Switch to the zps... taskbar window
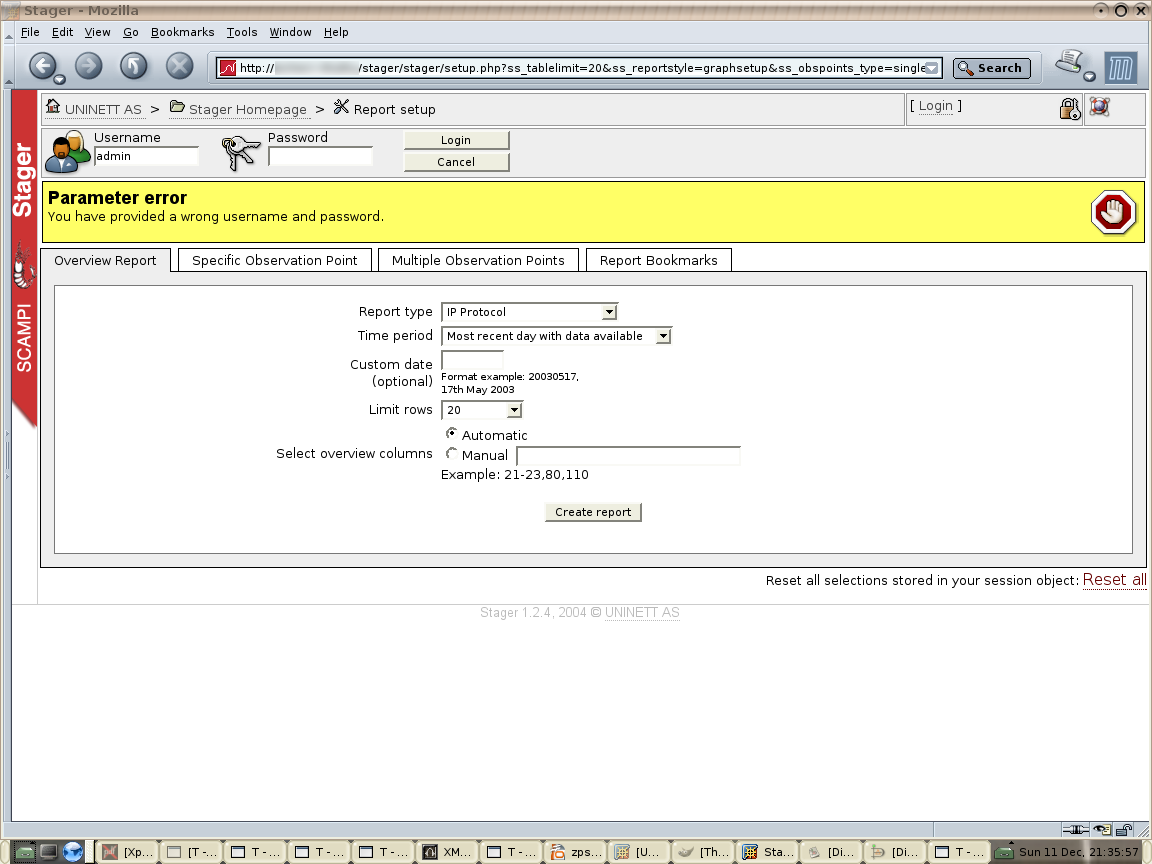Image resolution: width=1152 pixels, height=864 pixels. coord(575,852)
